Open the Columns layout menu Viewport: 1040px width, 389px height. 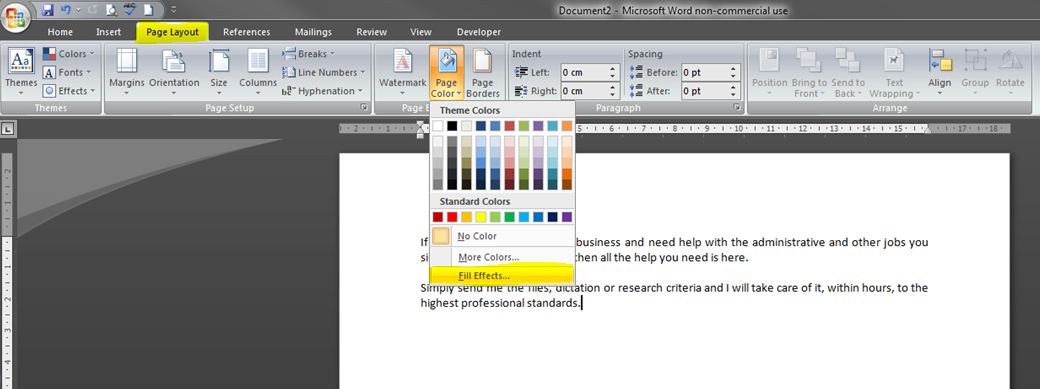coord(258,71)
